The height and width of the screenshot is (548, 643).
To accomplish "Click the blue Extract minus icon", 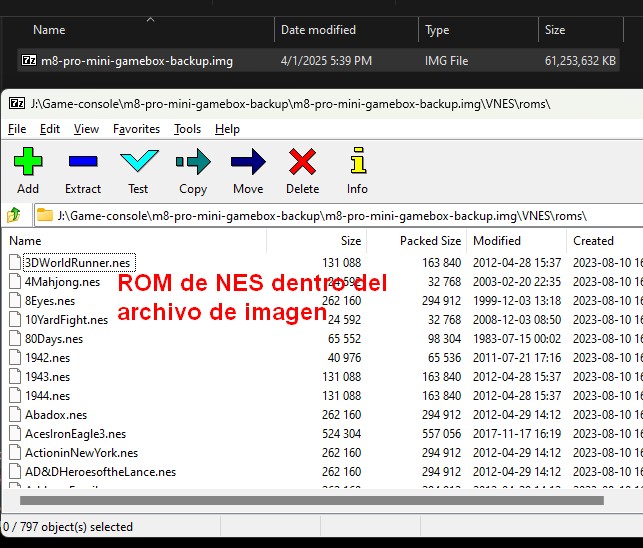I will [83, 162].
